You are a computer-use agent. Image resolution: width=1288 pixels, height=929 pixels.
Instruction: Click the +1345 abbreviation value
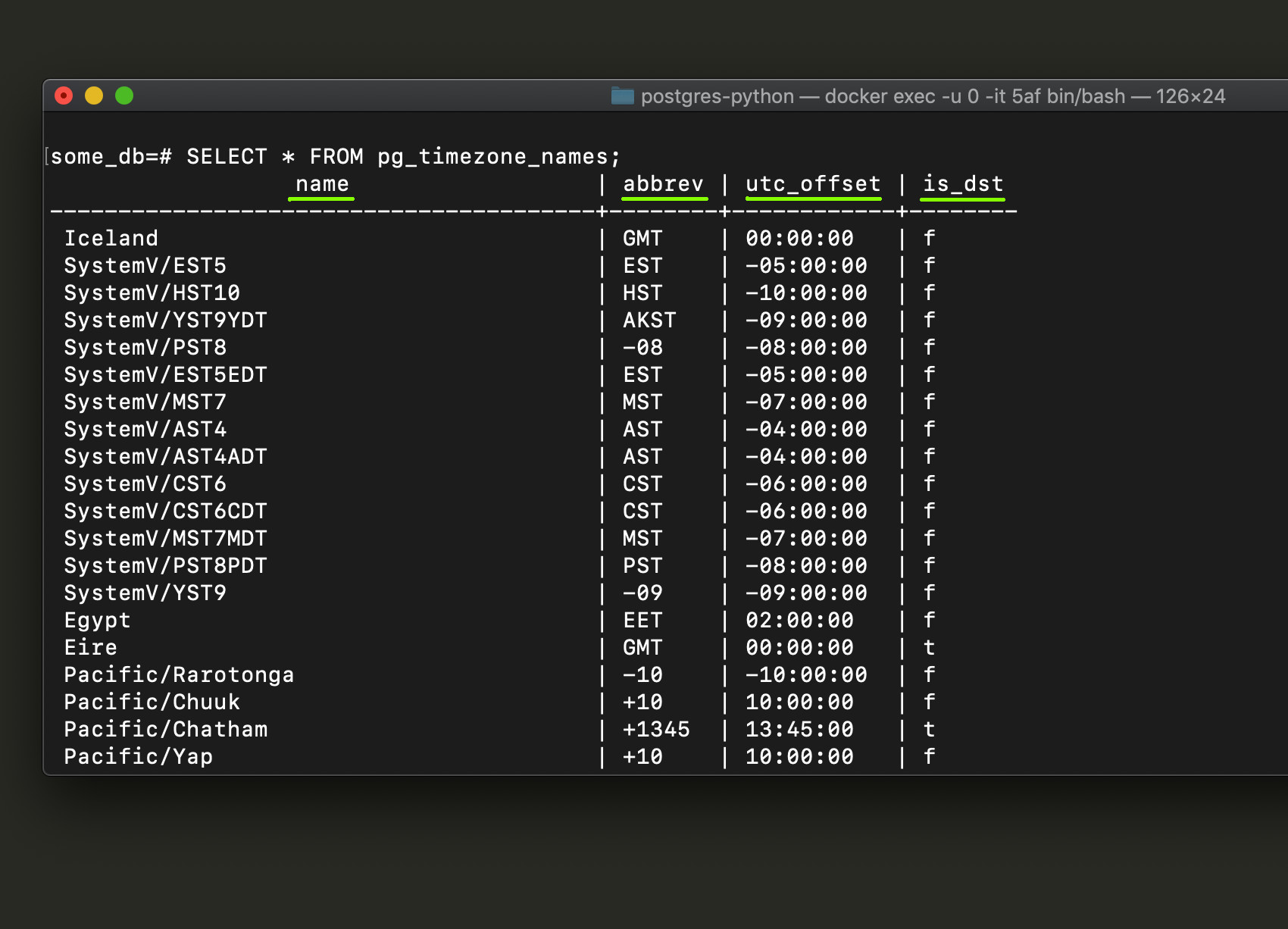(x=655, y=729)
